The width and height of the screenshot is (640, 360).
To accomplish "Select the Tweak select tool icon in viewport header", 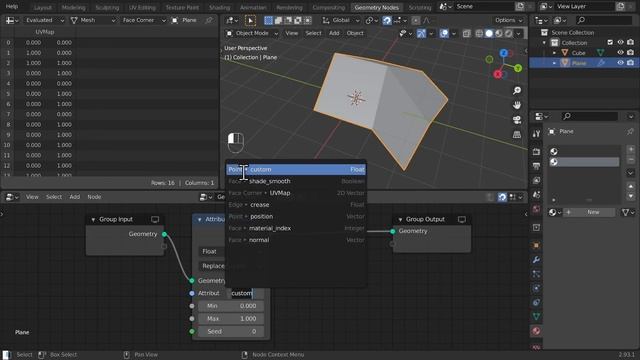I will [x=250, y=20].
